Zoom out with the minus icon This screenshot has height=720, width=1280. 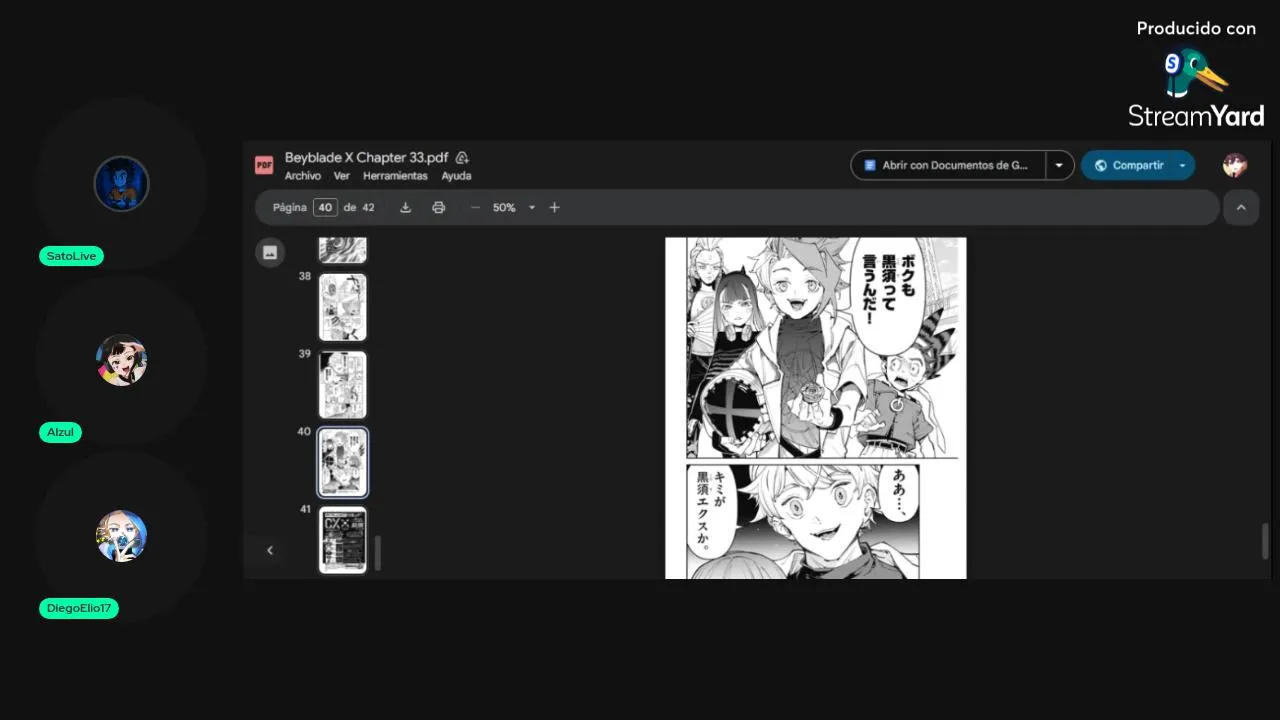475,207
